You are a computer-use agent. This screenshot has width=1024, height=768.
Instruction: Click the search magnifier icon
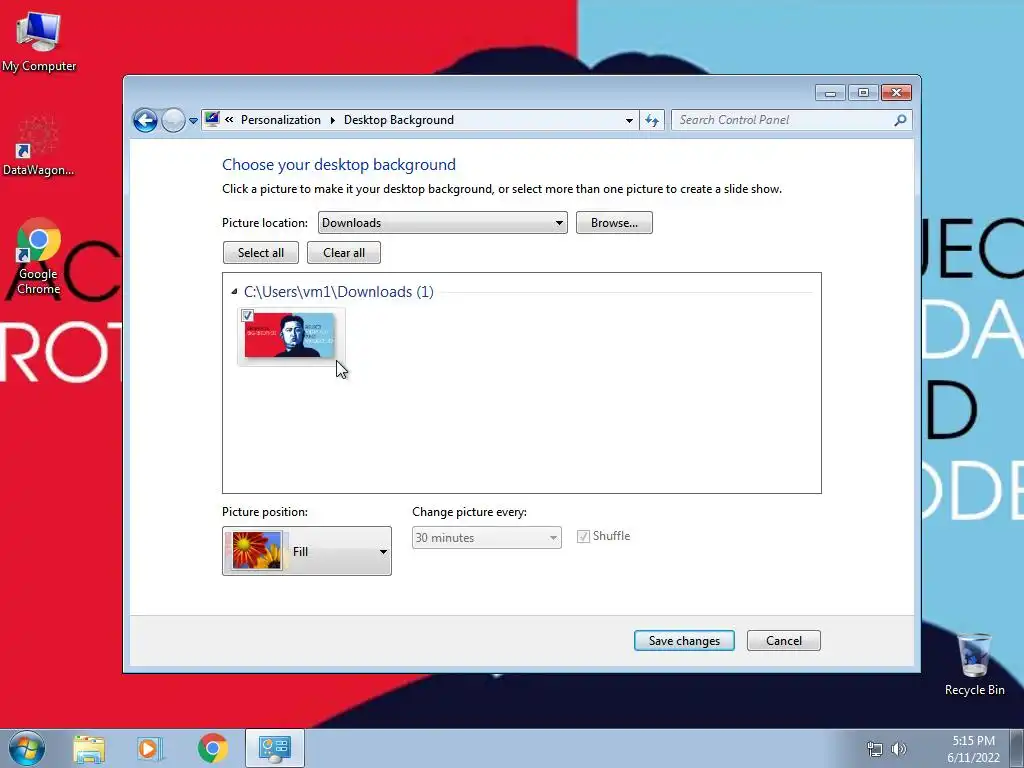[900, 120]
